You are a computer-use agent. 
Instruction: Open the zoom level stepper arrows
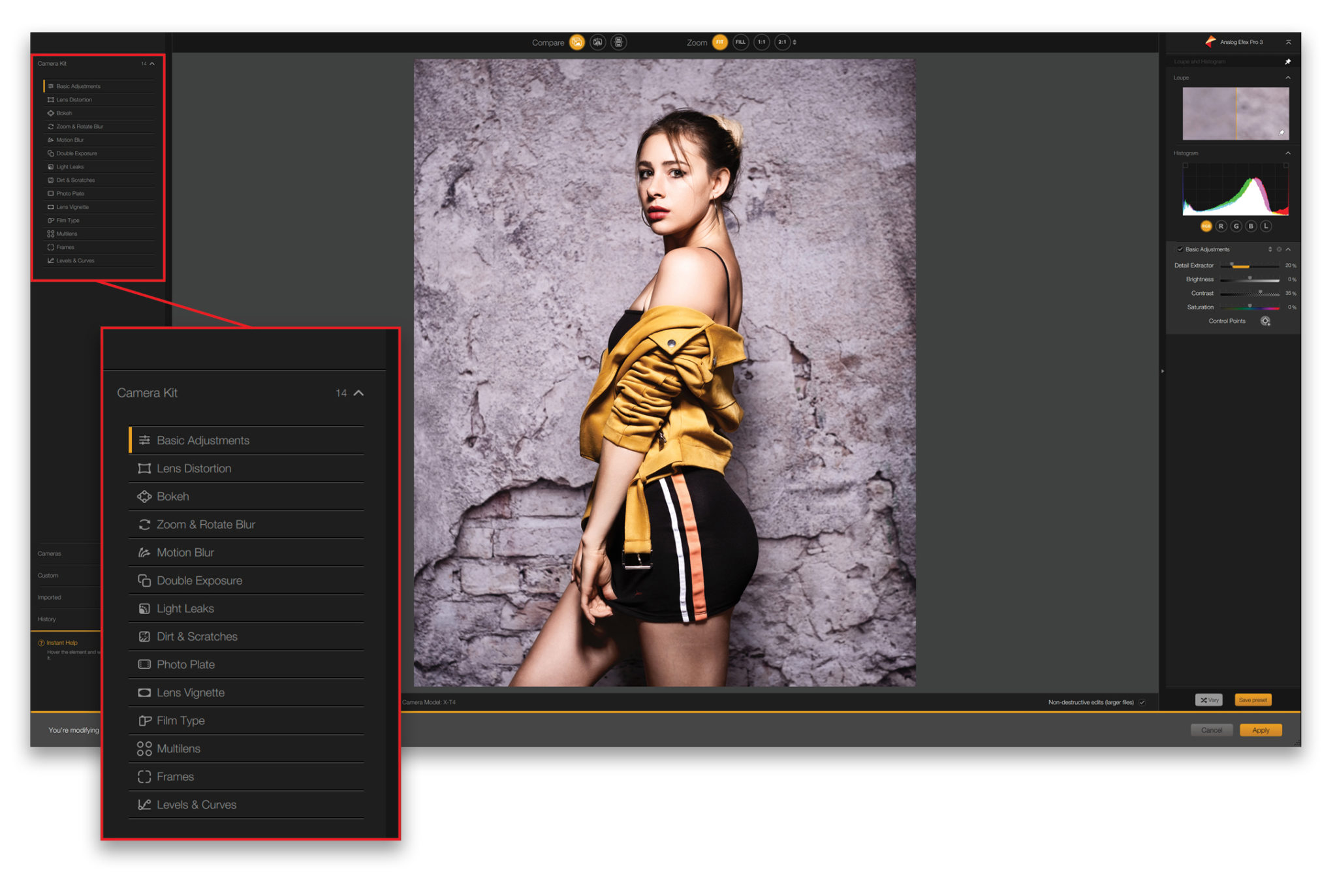pos(794,42)
